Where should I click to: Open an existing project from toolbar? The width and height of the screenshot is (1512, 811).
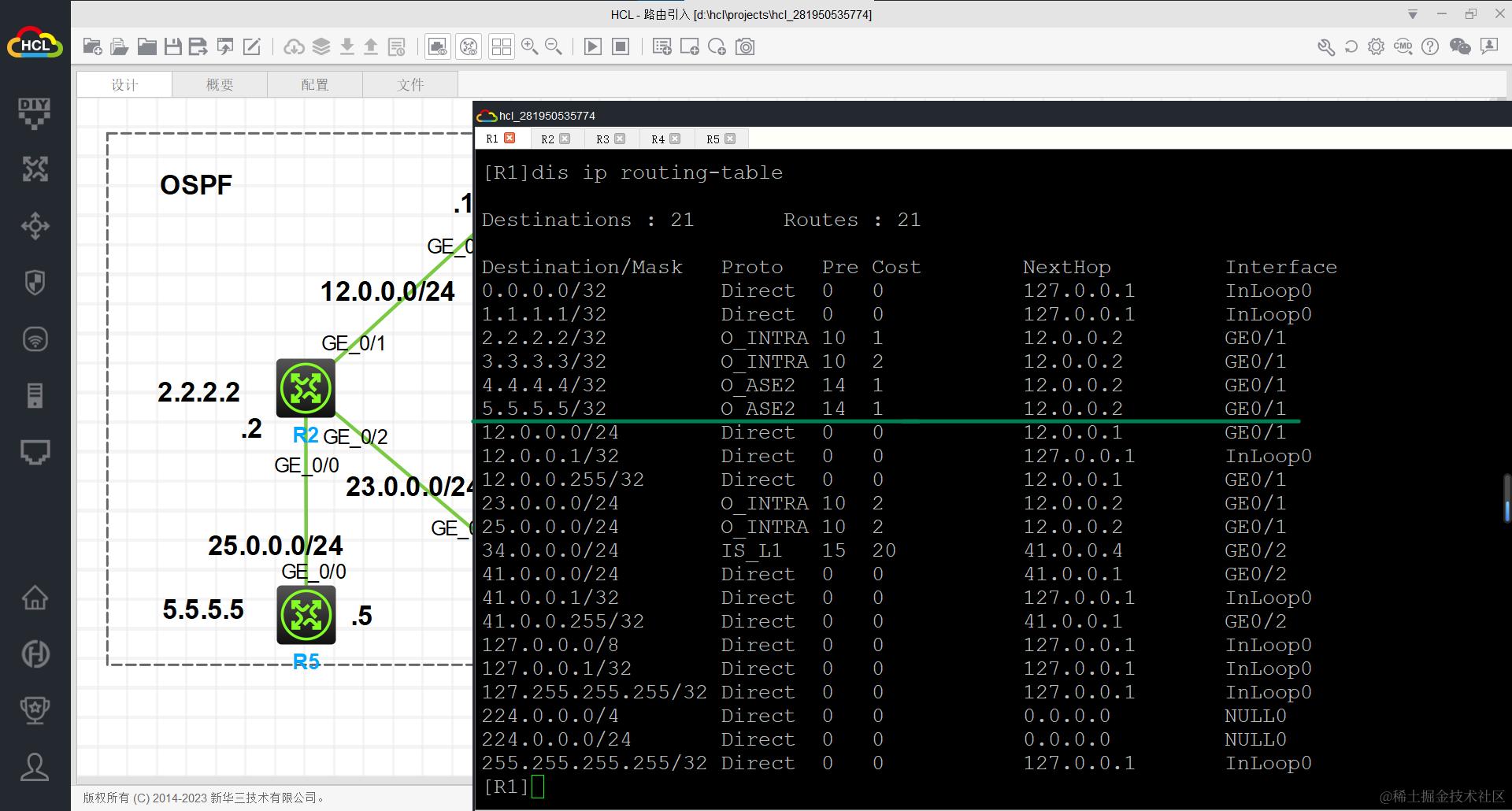[119, 46]
